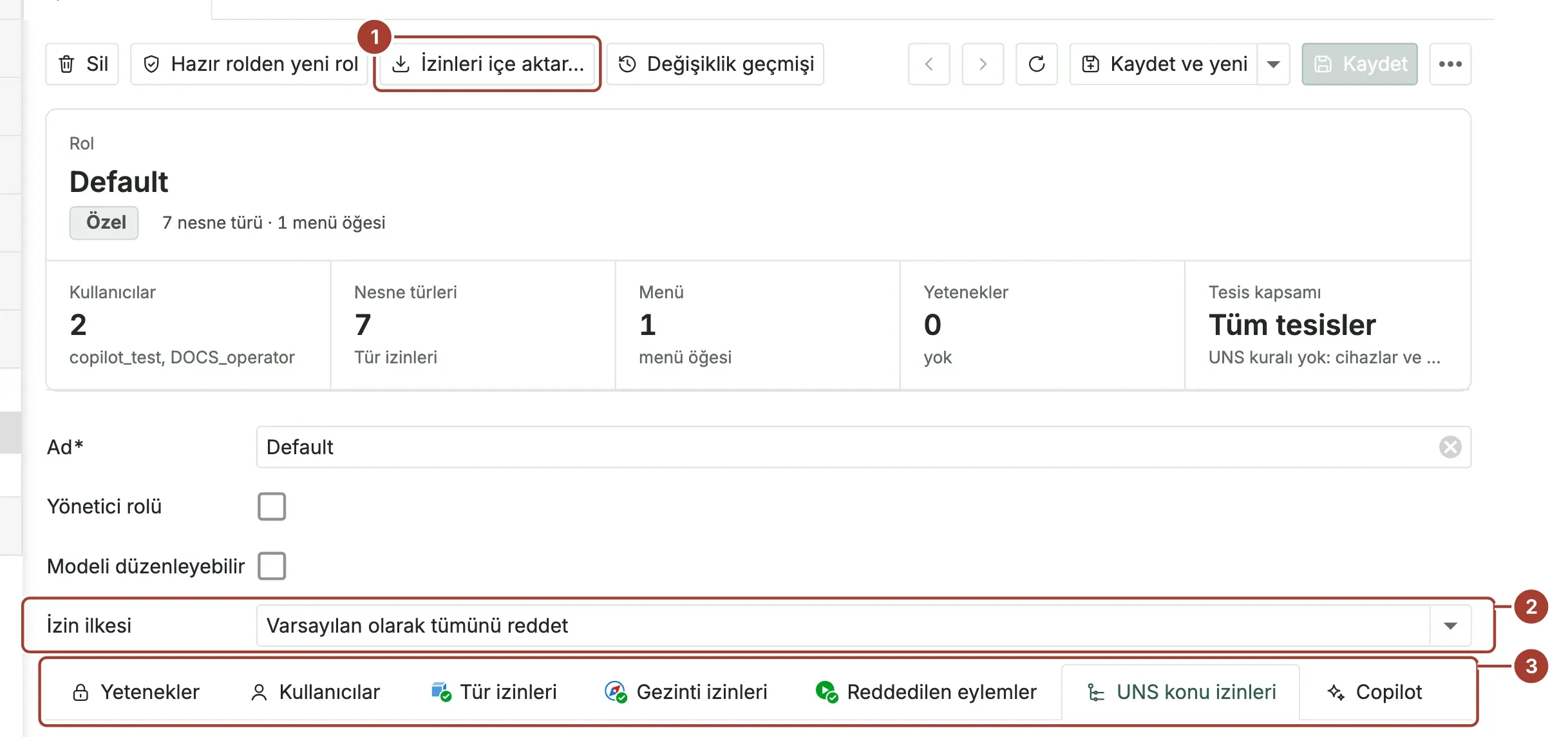
Task: Open the Menü summary card
Action: [x=758, y=325]
